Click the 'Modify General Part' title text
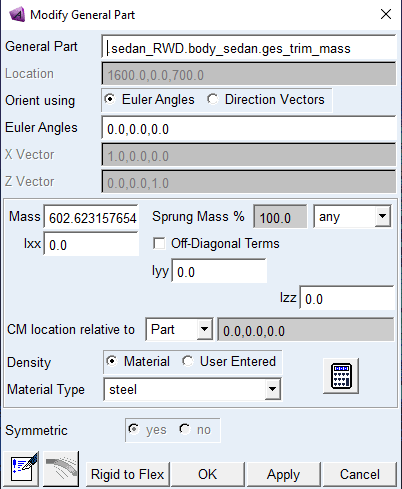402x489 pixels. click(x=83, y=15)
